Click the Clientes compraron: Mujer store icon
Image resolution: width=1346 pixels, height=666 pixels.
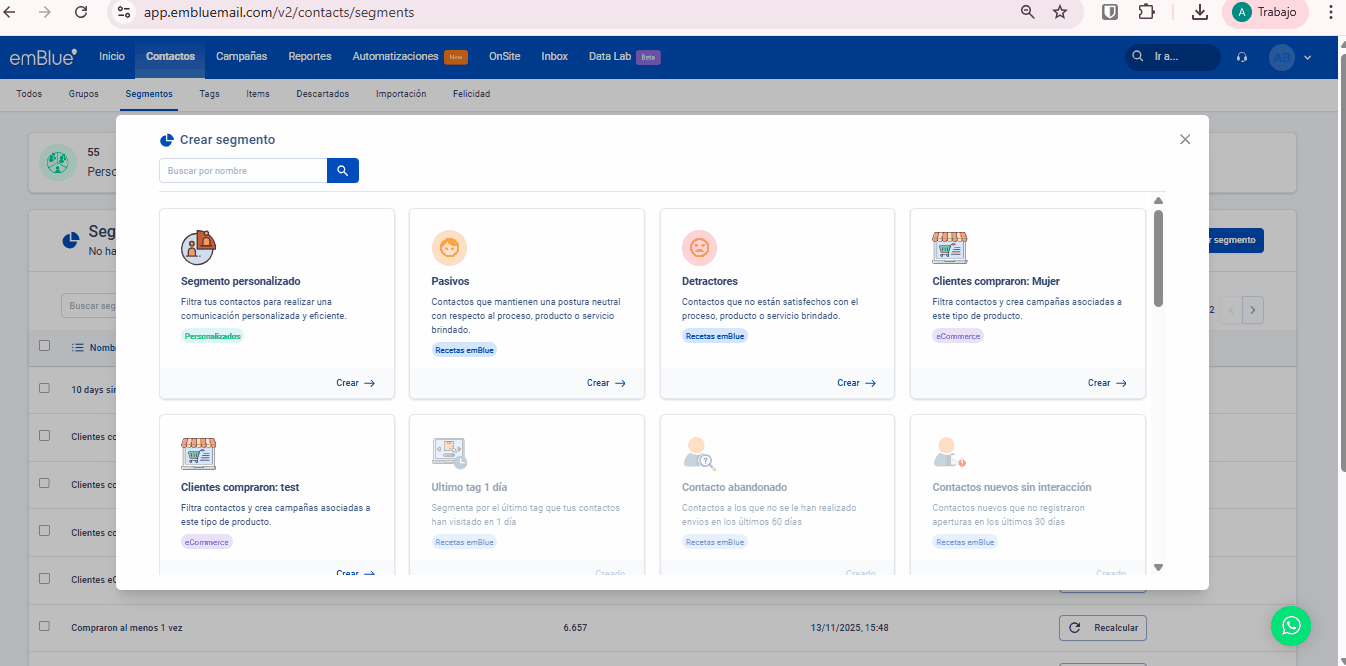coord(949,247)
